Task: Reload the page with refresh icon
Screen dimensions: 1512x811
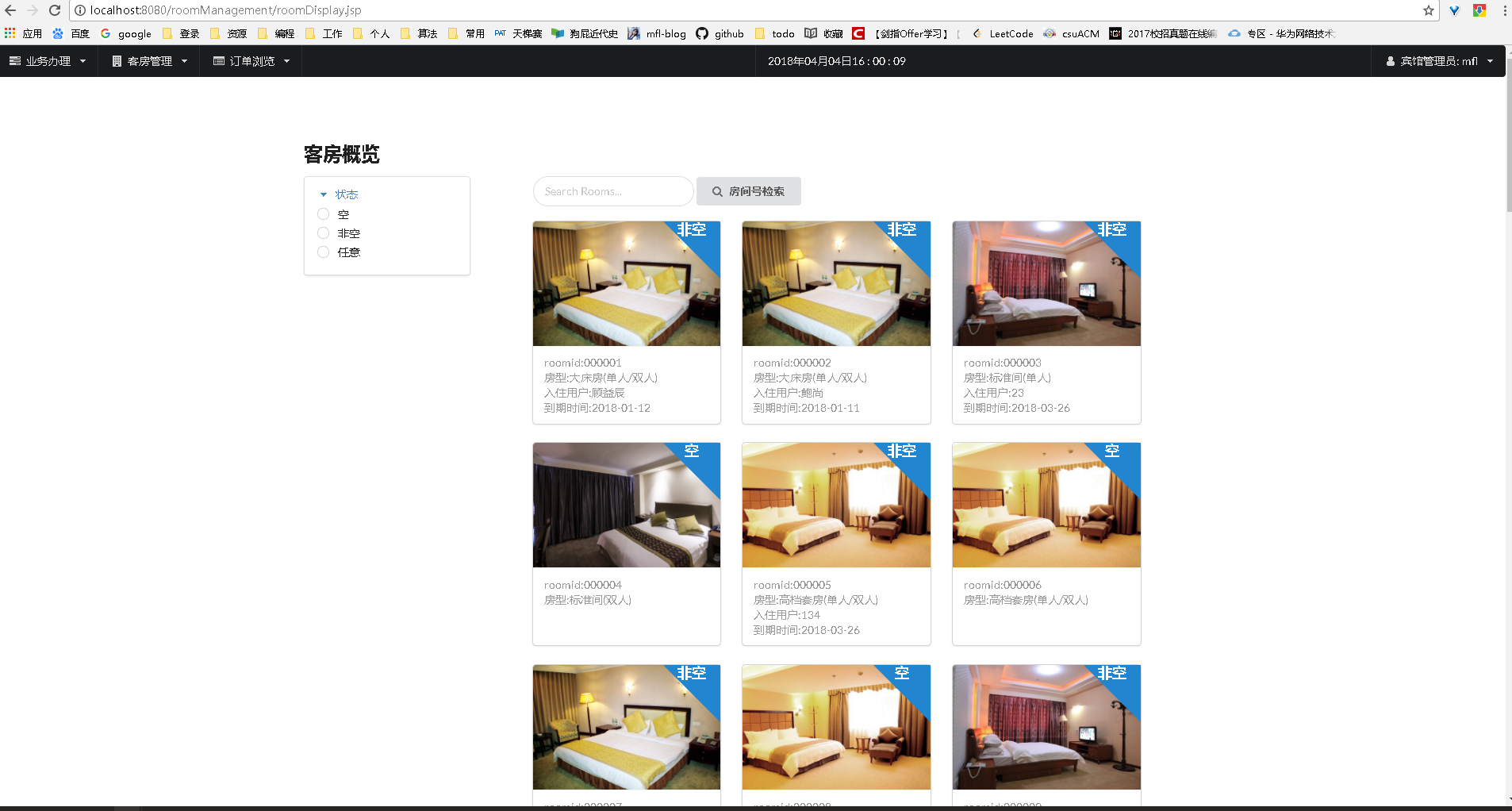Action: pyautogui.click(x=55, y=10)
